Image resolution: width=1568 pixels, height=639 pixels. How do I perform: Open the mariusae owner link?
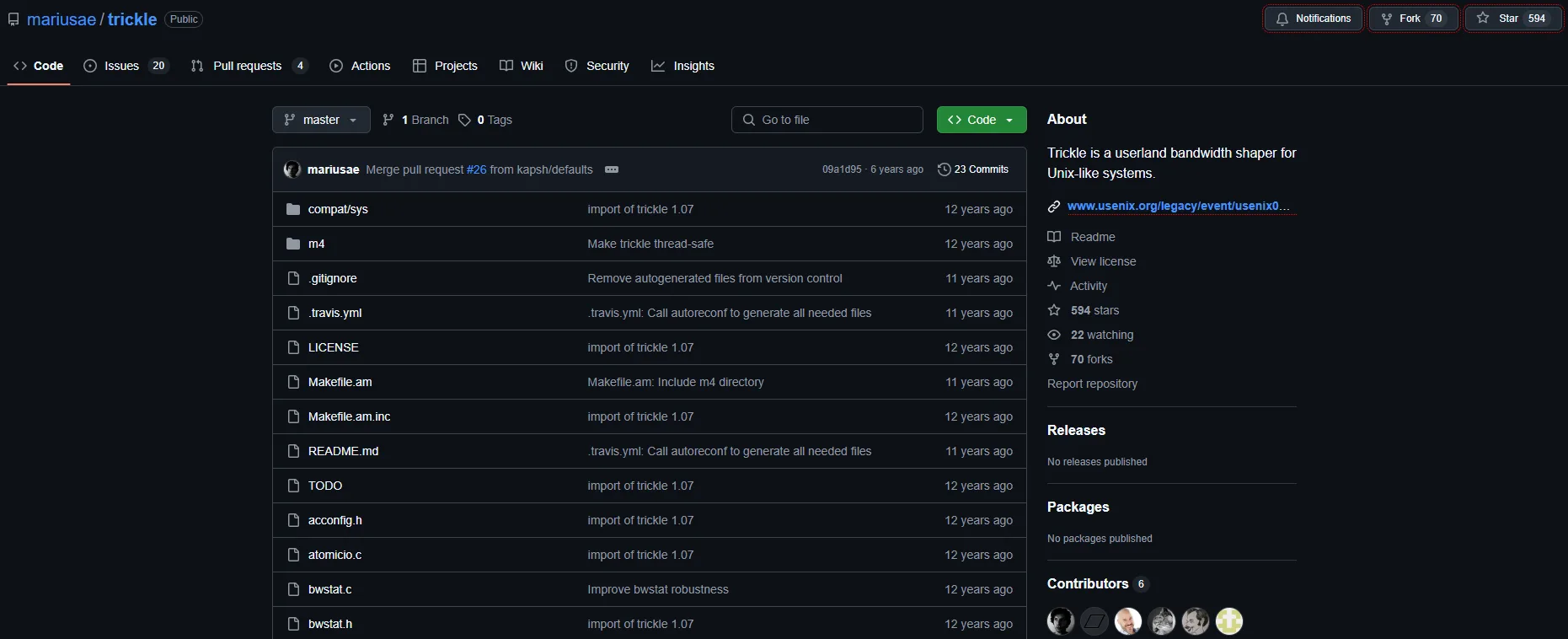(x=62, y=19)
